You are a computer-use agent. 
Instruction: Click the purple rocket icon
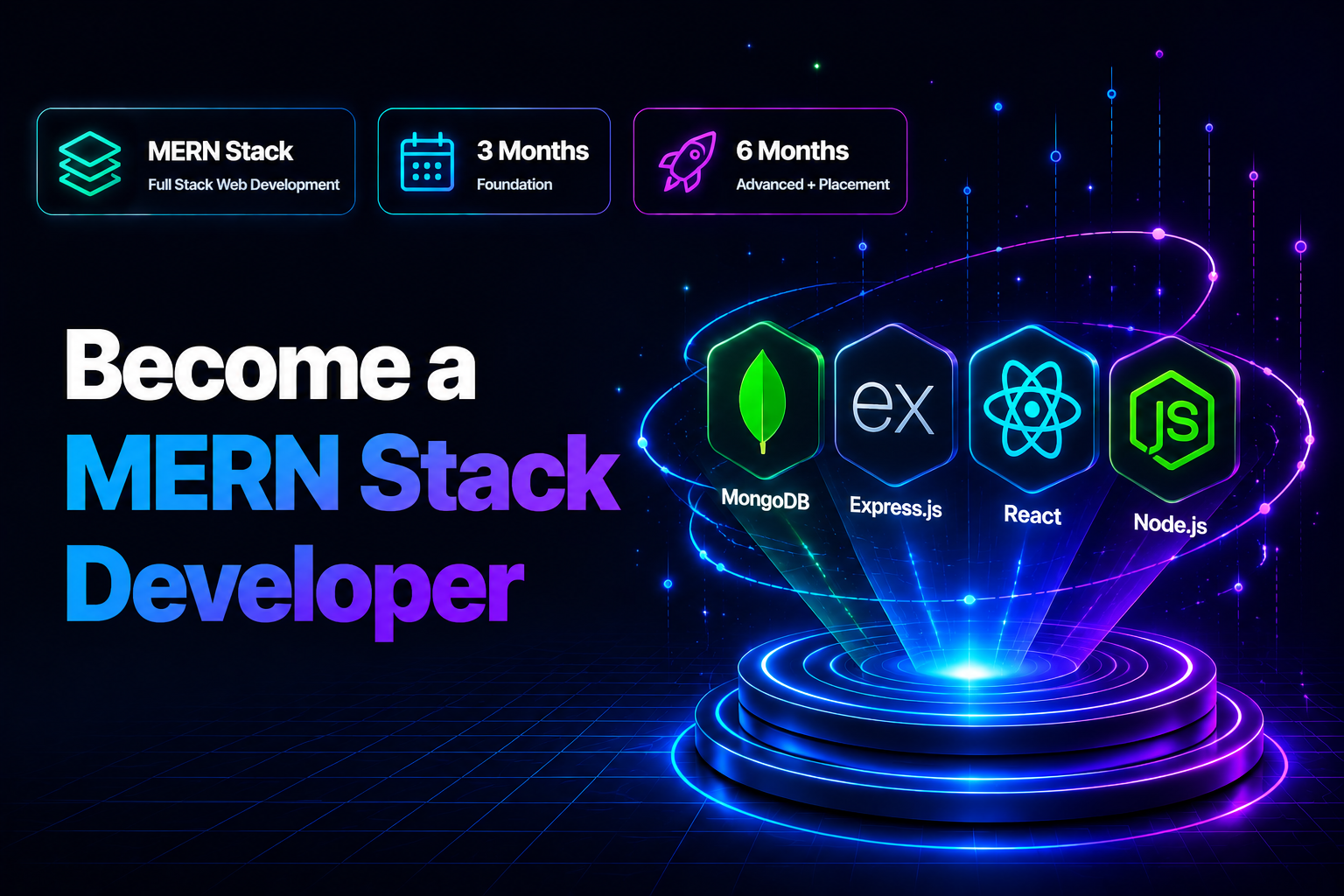click(688, 161)
